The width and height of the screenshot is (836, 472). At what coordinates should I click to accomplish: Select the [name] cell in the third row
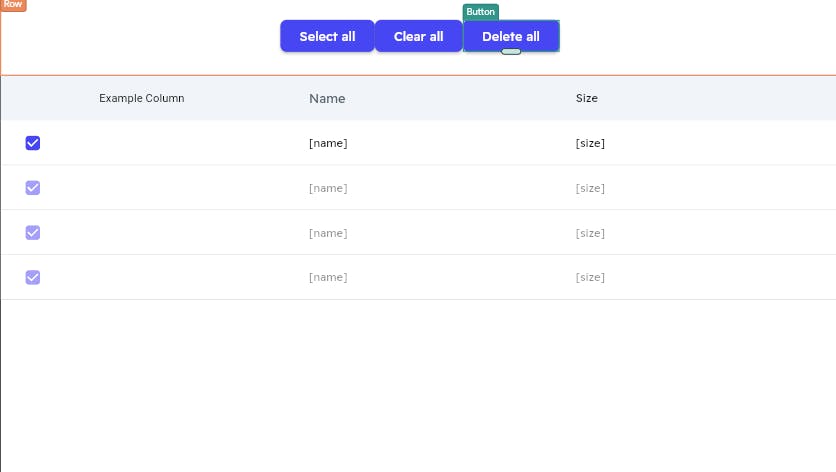(328, 233)
